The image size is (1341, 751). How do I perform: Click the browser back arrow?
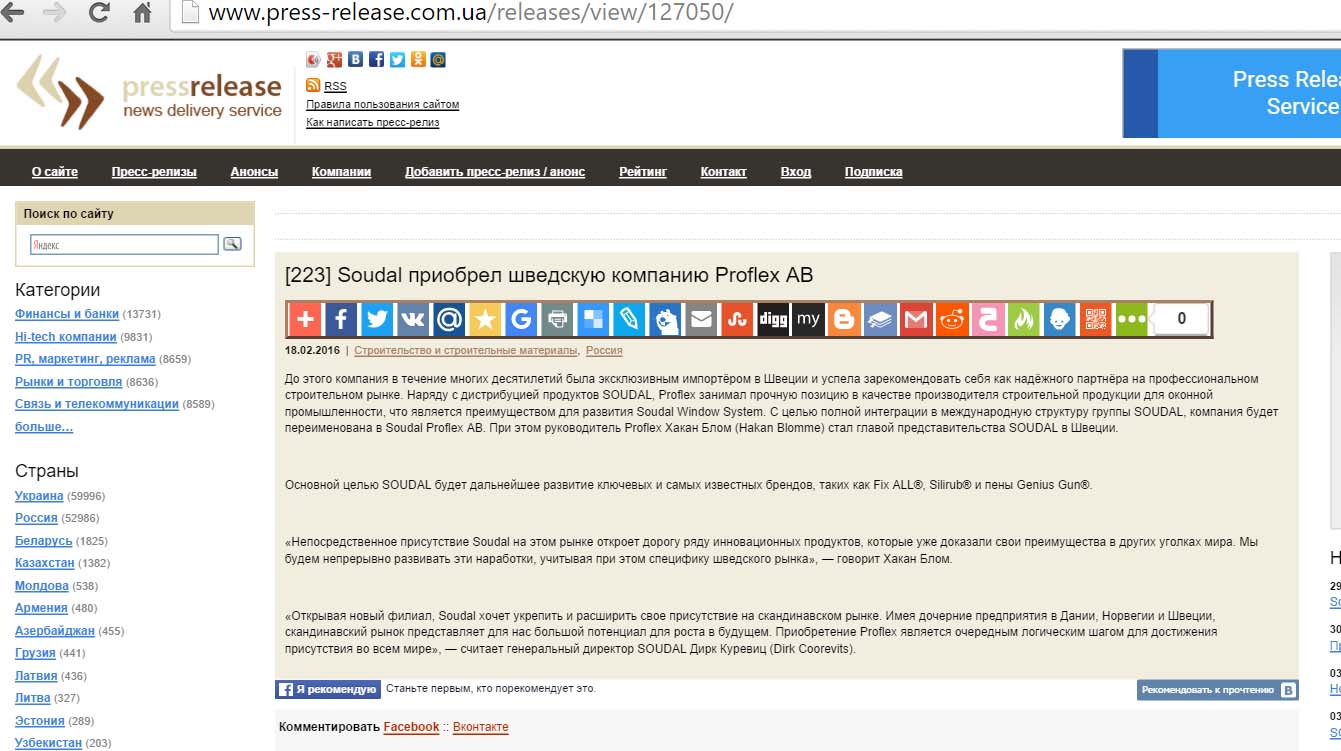pyautogui.click(x=13, y=13)
